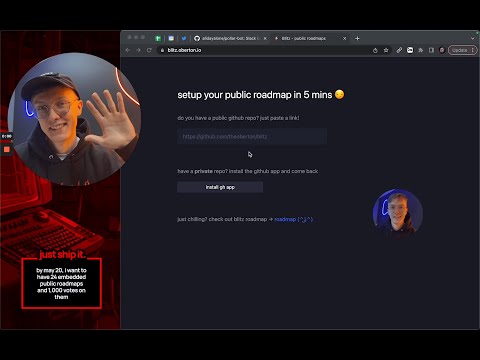Click the red stop recording button
The image size is (480, 360).
7,149
